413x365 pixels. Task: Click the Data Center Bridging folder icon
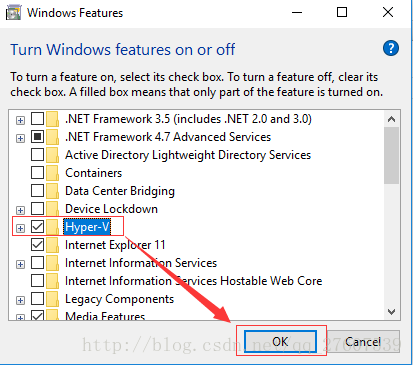(52, 191)
